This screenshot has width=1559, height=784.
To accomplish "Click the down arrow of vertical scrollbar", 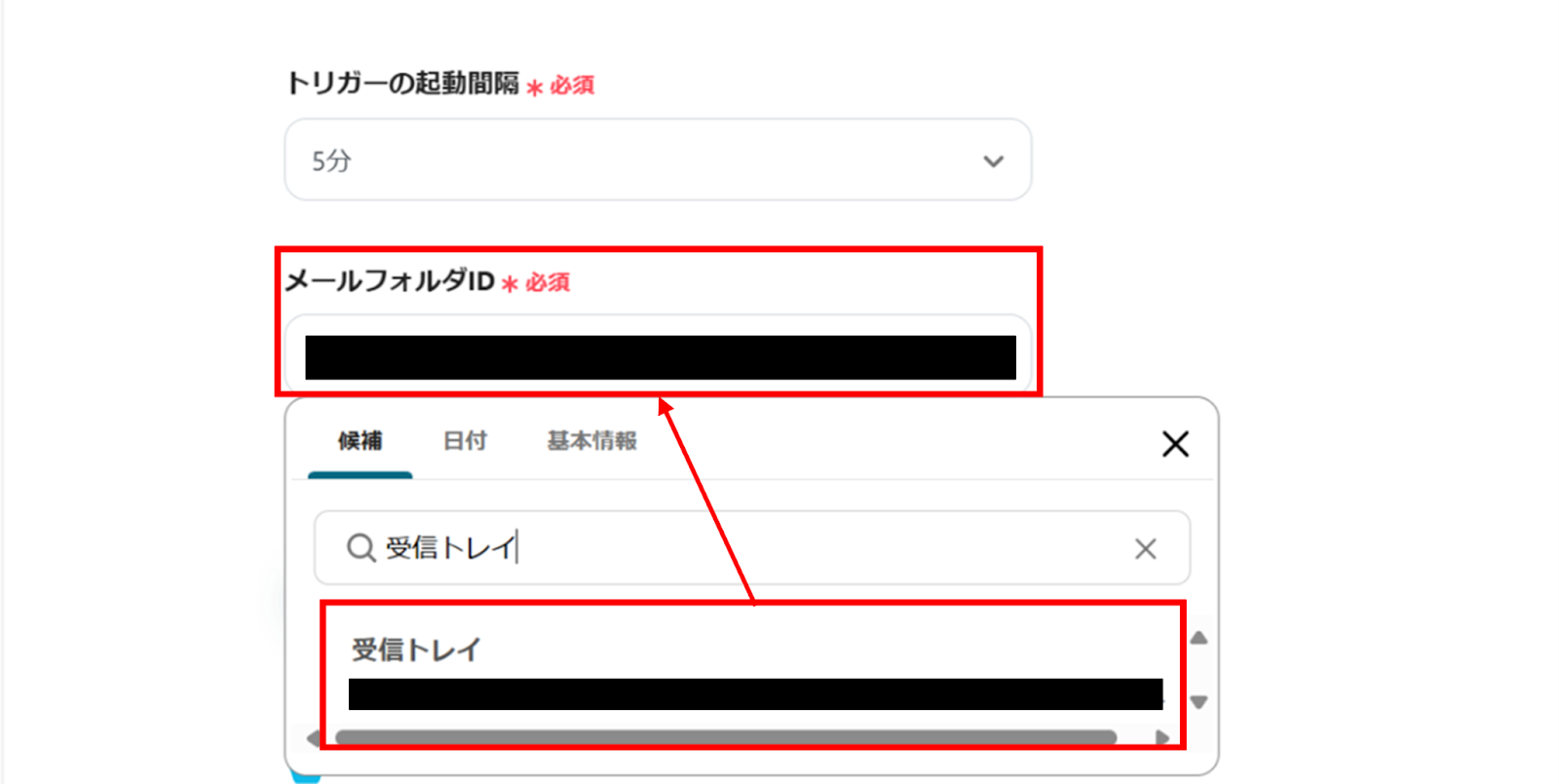I will [1198, 702].
